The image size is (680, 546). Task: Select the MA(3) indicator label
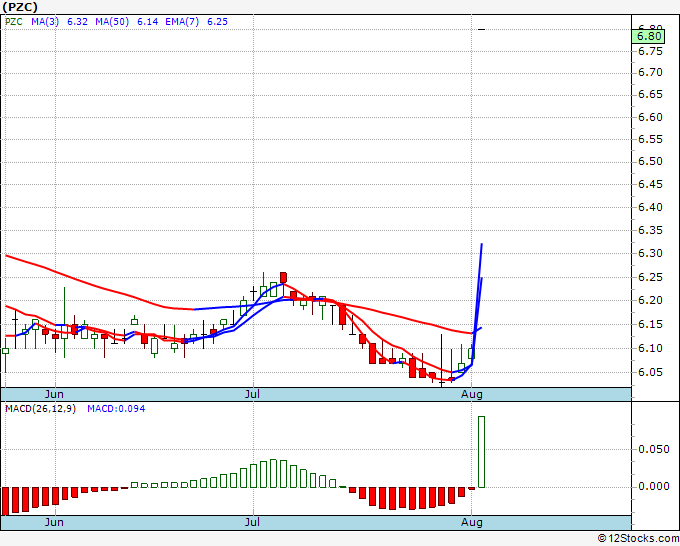(45, 22)
